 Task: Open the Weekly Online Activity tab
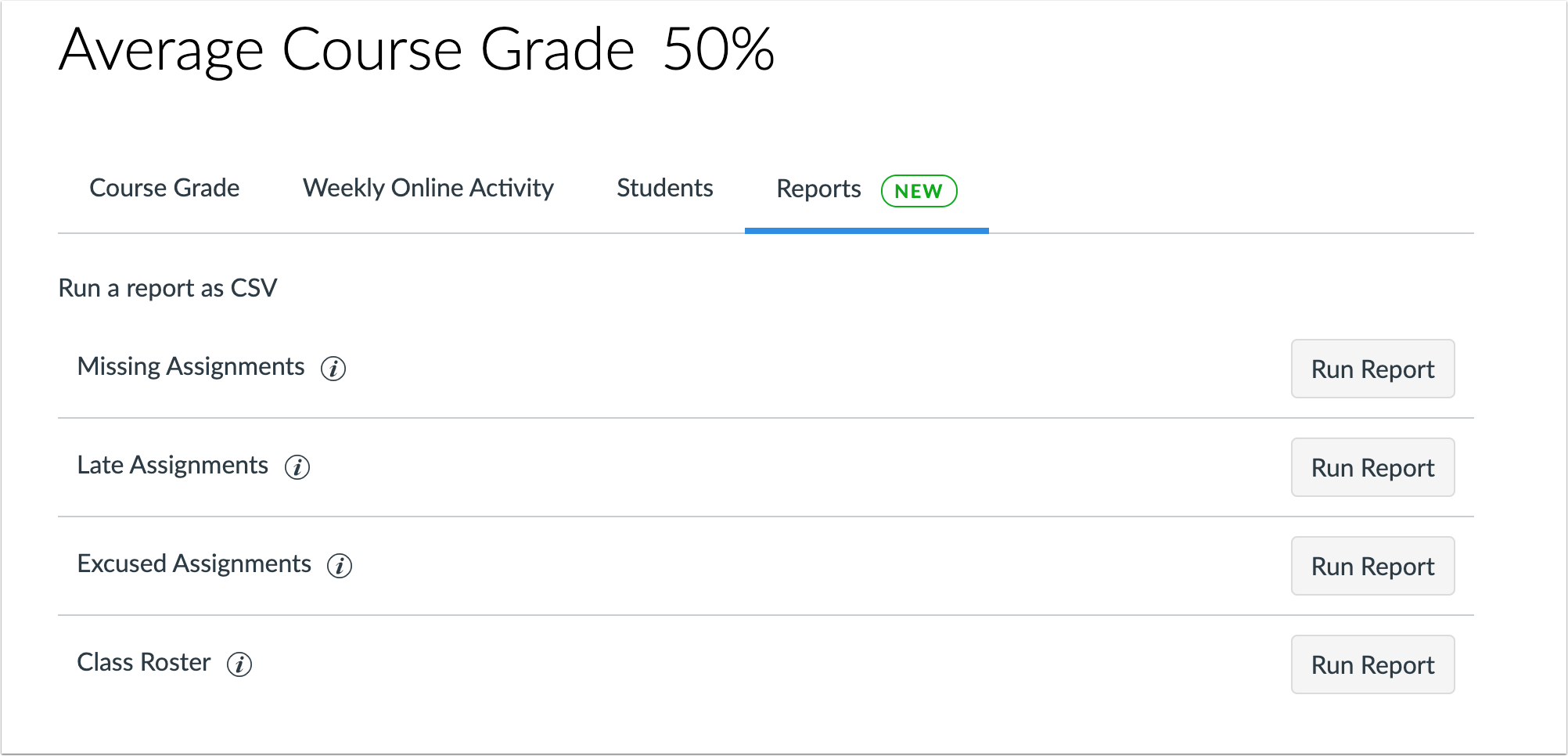pyautogui.click(x=427, y=188)
